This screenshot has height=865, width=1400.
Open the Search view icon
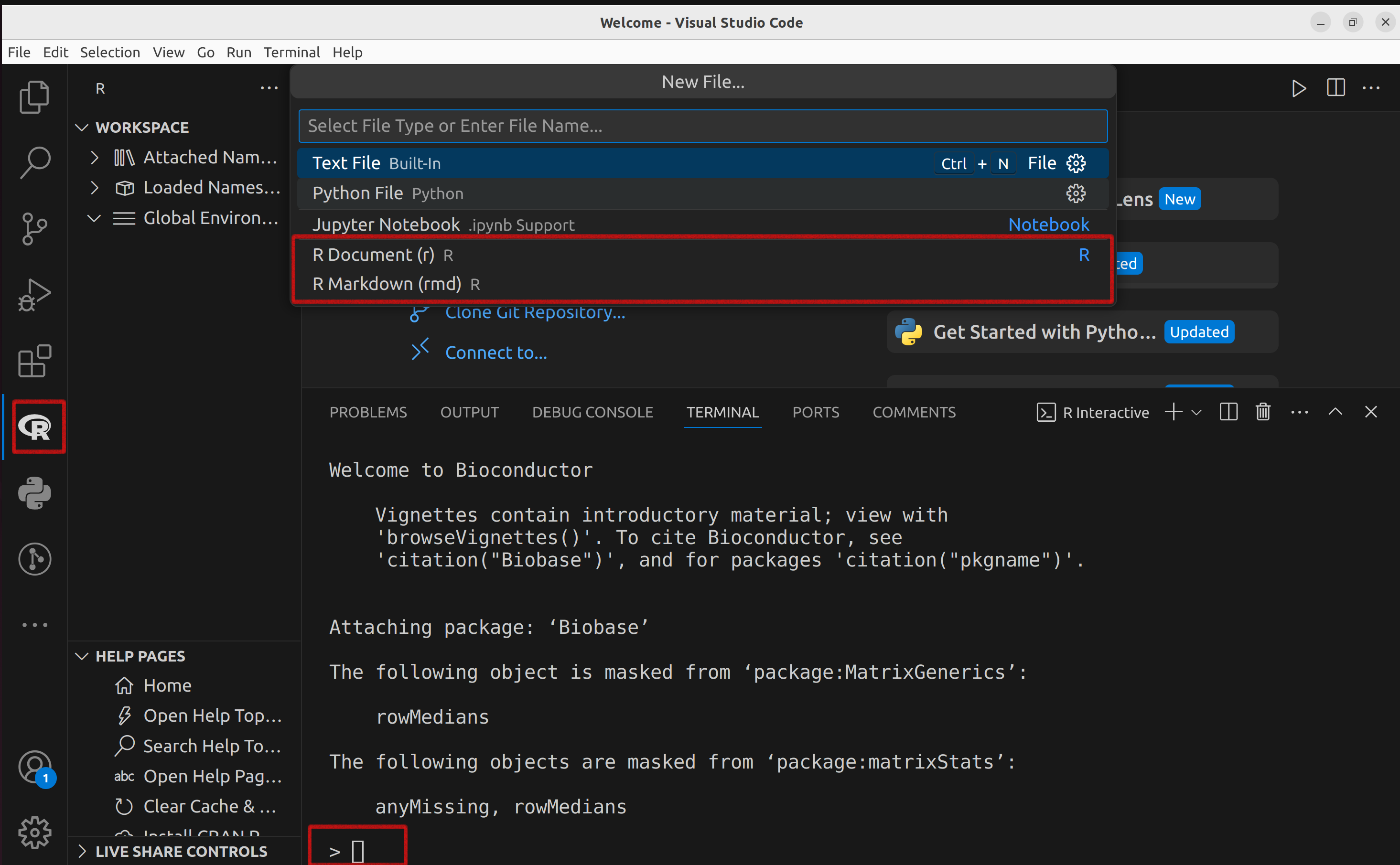[34, 163]
